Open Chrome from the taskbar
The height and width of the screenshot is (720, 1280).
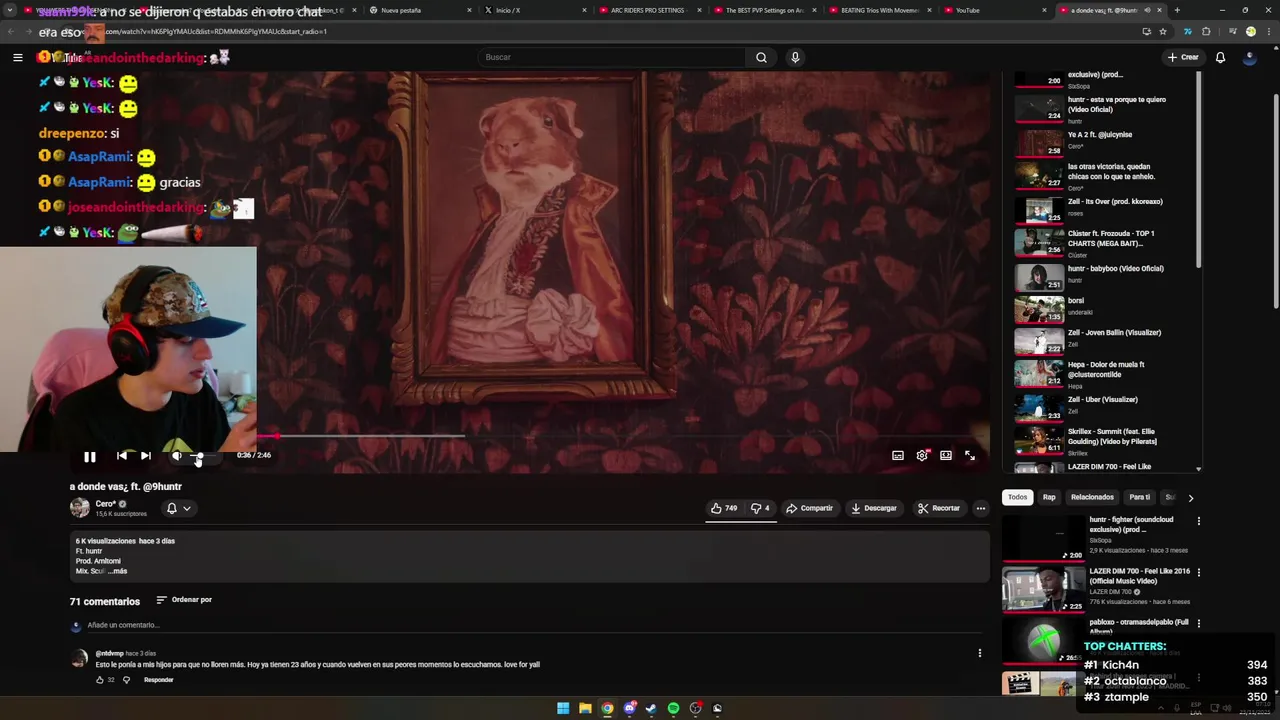(607, 708)
